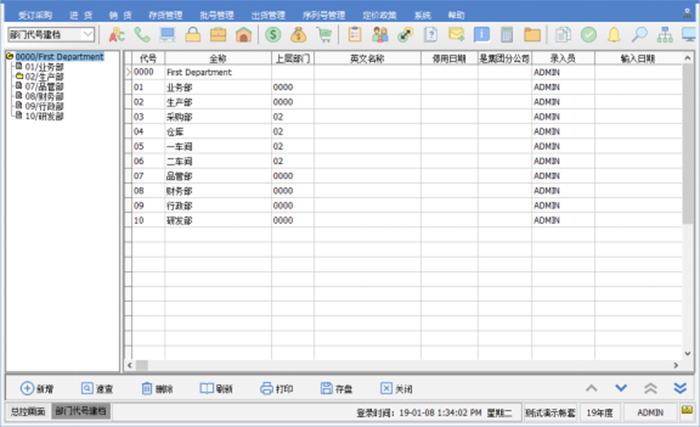Viewport: 700px width, 427px height.
Task: Click the money bag toolbar icon
Action: [x=298, y=35]
